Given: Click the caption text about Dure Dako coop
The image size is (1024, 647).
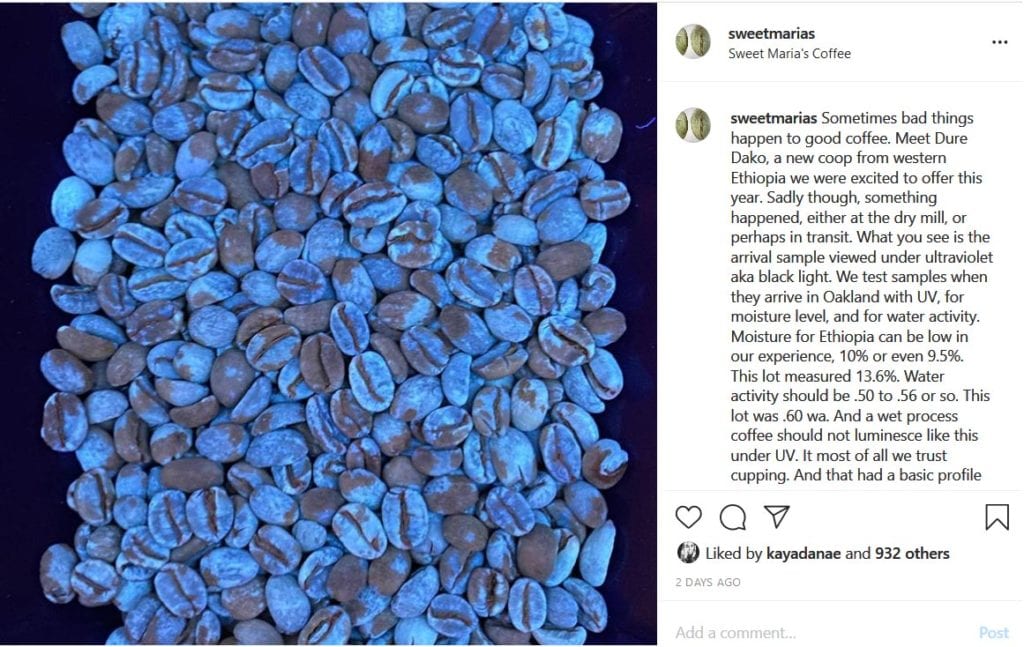Looking at the screenshot, I should coord(861,296).
